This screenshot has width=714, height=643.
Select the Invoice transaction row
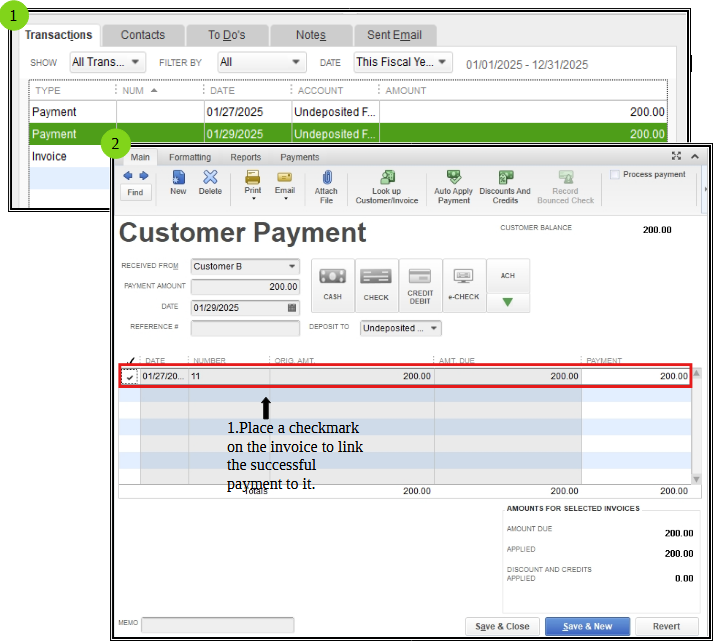pyautogui.click(x=68, y=156)
